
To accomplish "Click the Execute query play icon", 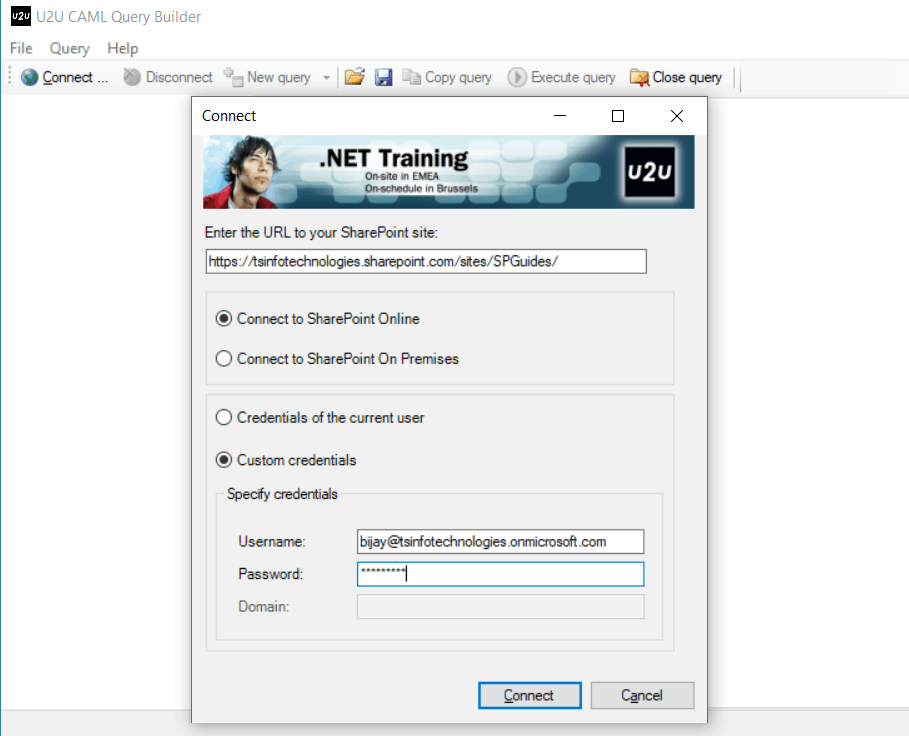I will click(x=517, y=77).
